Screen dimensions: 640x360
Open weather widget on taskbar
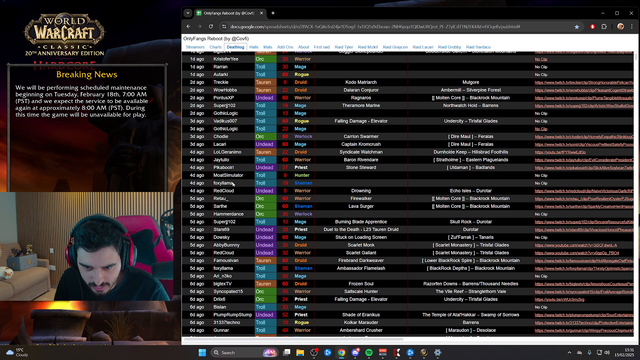(16, 353)
